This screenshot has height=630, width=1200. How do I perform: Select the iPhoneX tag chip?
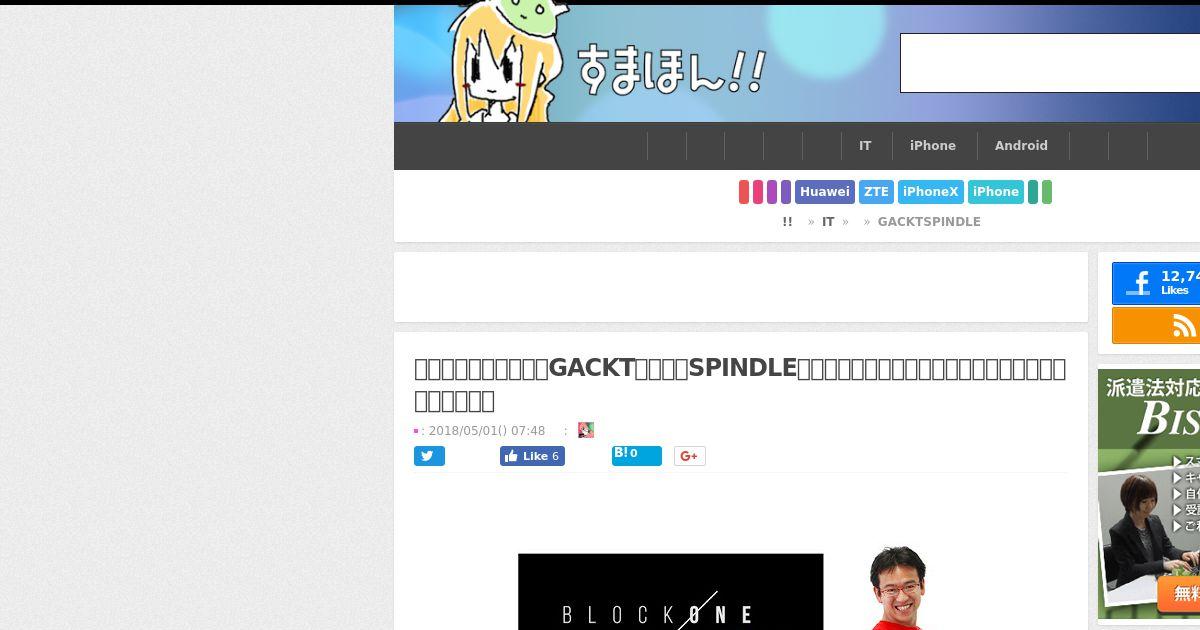point(930,192)
